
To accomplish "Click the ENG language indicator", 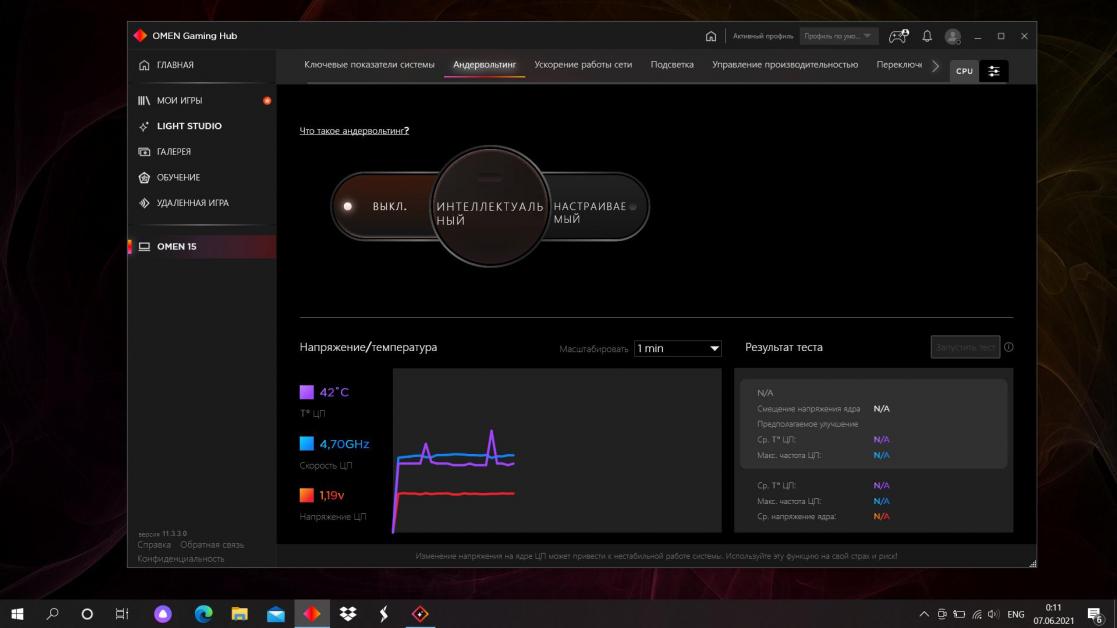I will (1016, 614).
